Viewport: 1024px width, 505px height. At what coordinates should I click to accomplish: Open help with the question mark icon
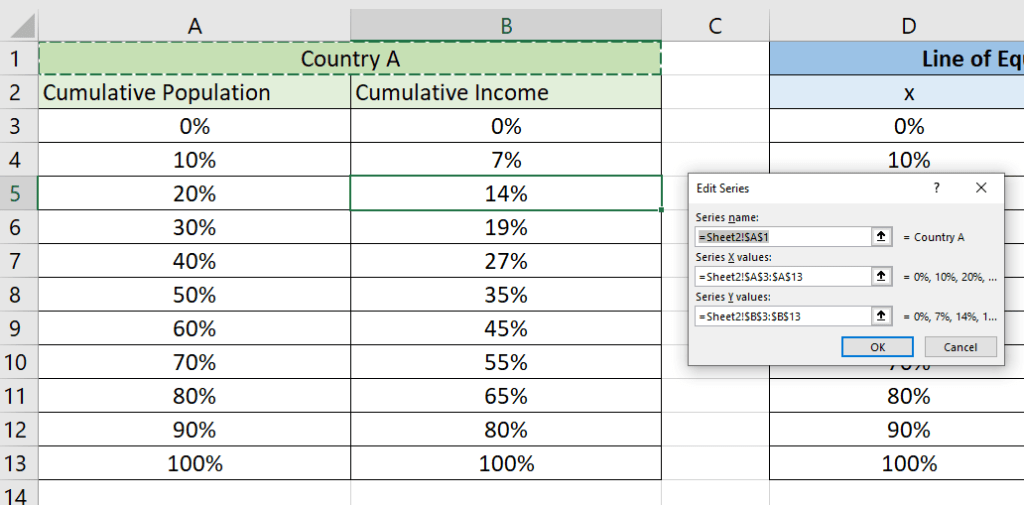coord(937,188)
